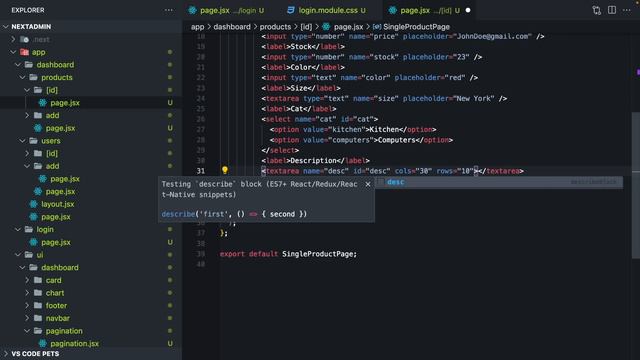The image size is (640, 360).
Task: Click the app breadcrumb
Action: 197,27
